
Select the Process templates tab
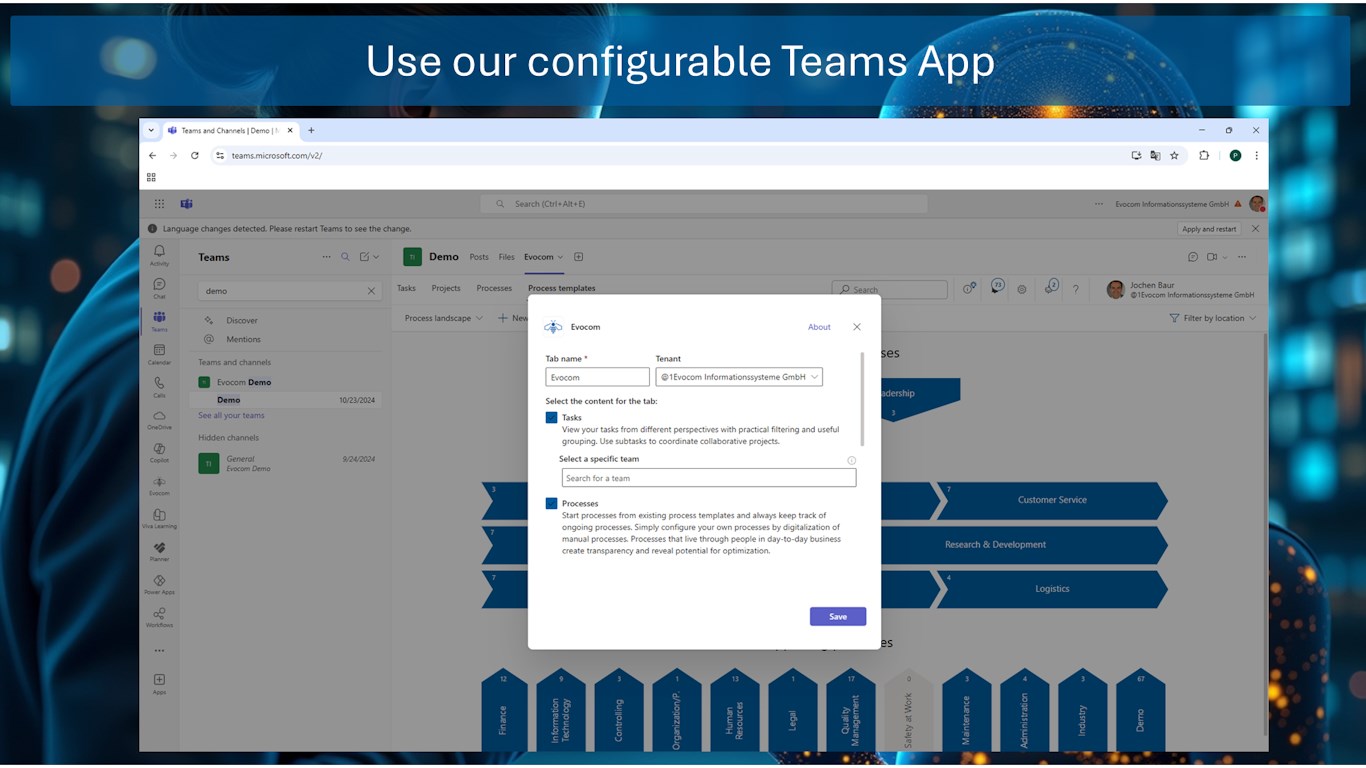click(562, 288)
